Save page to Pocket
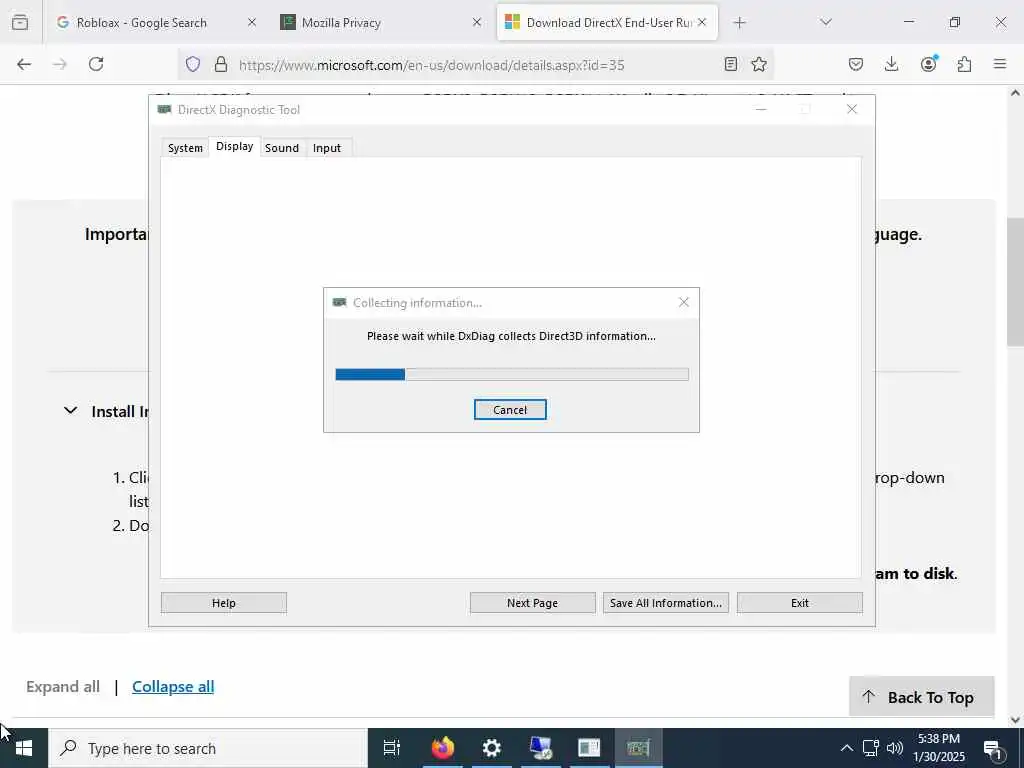The width and height of the screenshot is (1024, 768). [x=856, y=64]
